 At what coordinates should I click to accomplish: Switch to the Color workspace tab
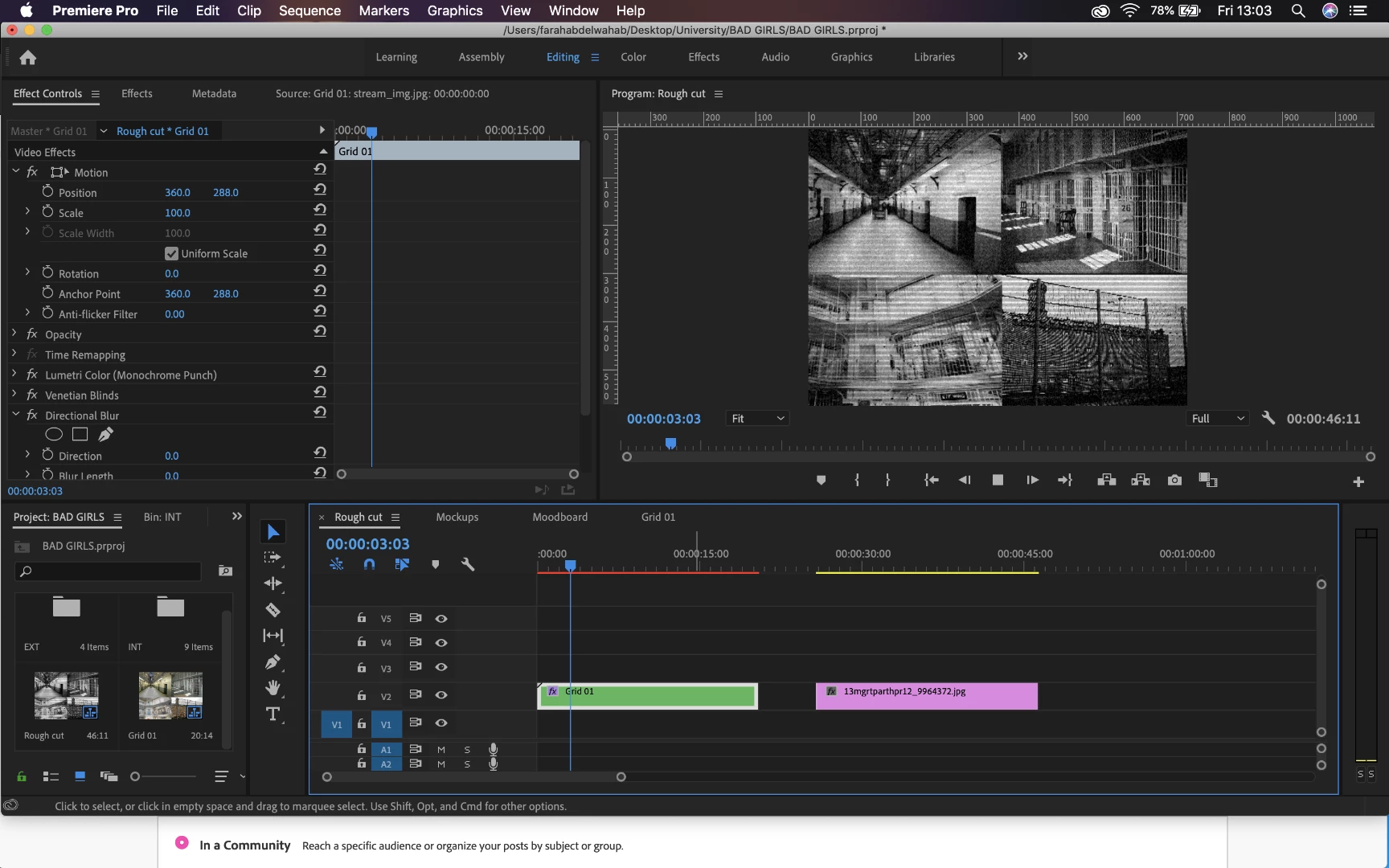[633, 57]
